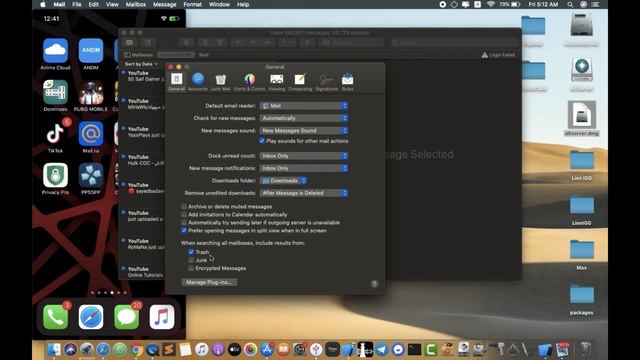
Task: Select the packages folder on desktop
Action: point(582,300)
